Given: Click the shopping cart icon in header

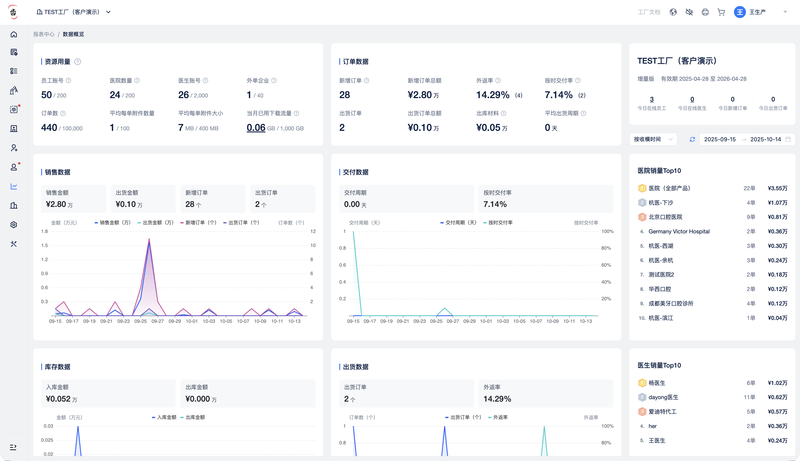Looking at the screenshot, I should 721,12.
